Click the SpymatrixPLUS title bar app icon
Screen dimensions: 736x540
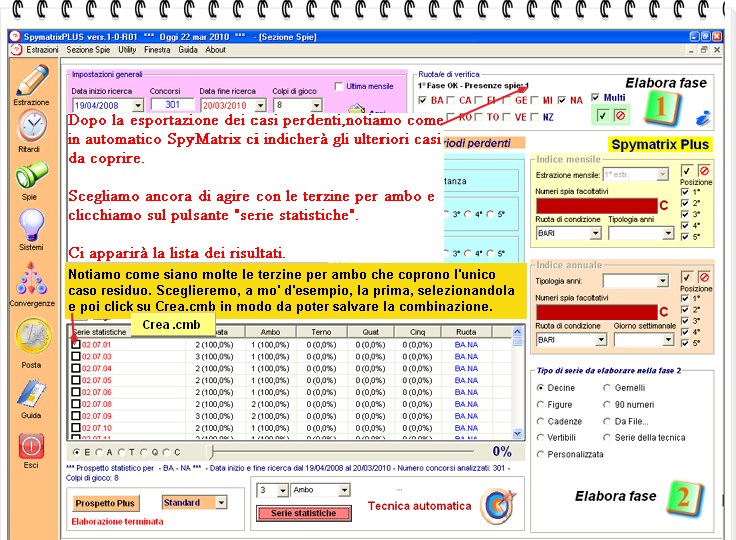tap(15, 37)
